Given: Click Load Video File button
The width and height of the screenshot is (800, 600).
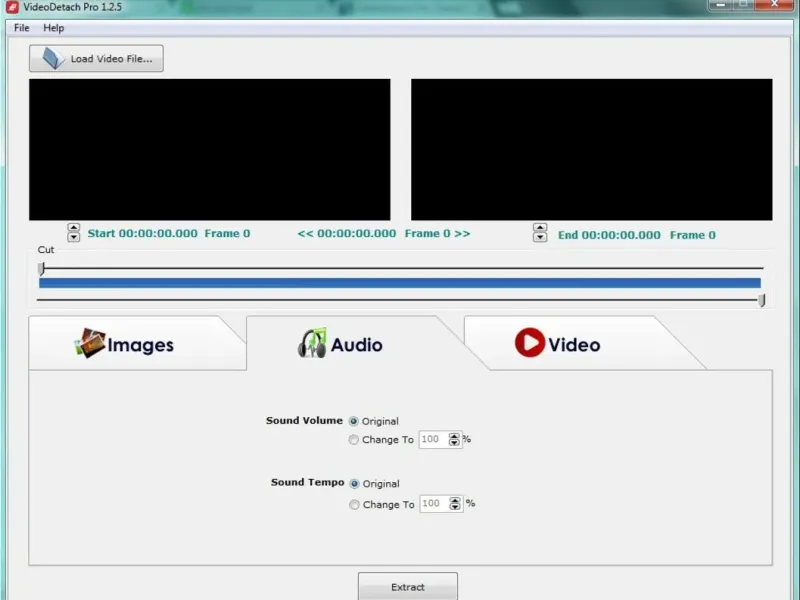Looking at the screenshot, I should 96,58.
